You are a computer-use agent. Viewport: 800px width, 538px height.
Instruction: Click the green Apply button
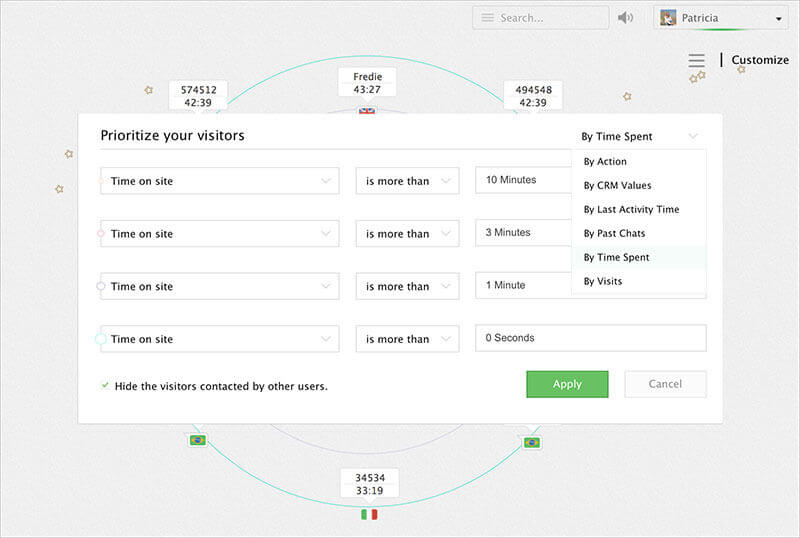[567, 384]
